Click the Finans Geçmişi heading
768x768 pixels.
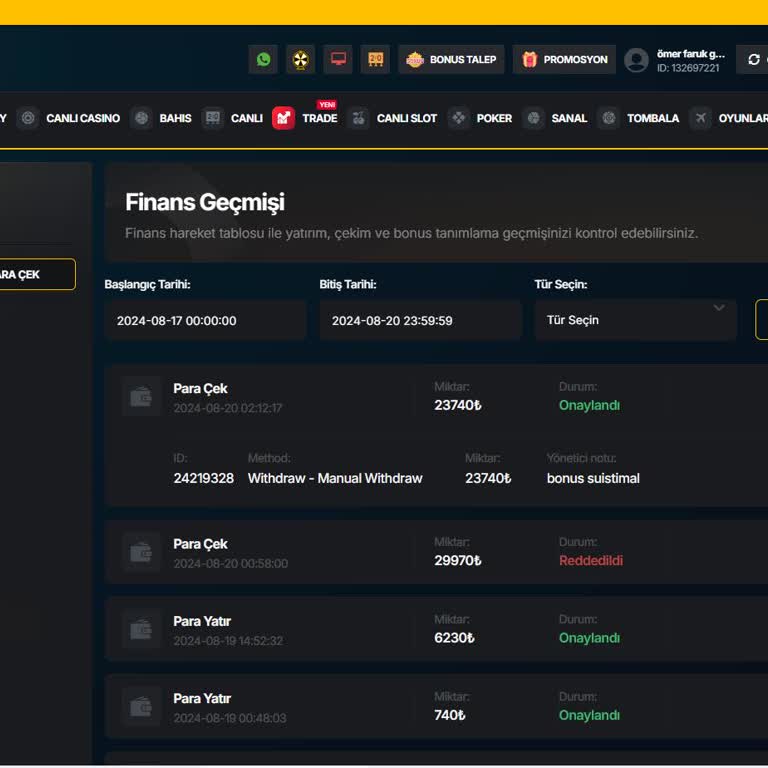point(205,202)
